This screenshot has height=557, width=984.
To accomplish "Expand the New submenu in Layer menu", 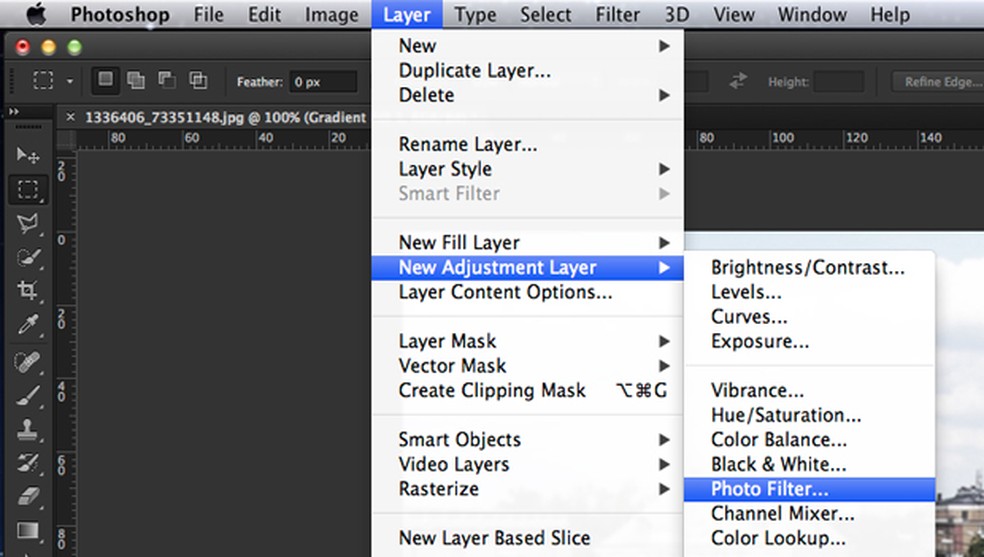I will [x=527, y=46].
